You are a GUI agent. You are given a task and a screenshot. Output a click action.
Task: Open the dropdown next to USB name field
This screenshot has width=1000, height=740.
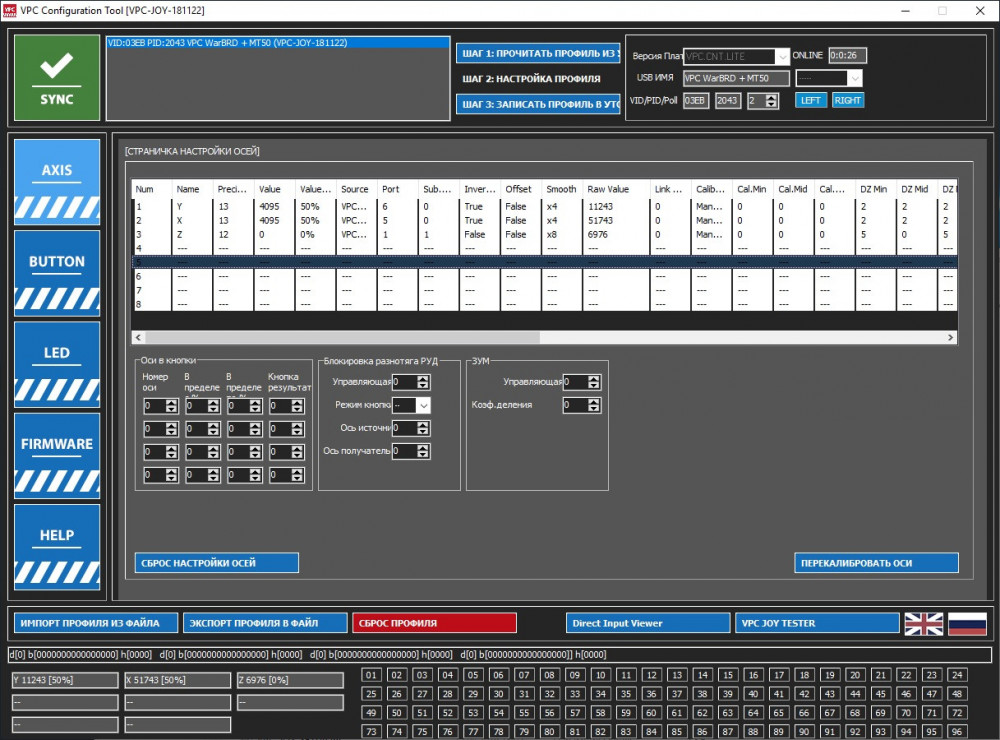pos(853,78)
